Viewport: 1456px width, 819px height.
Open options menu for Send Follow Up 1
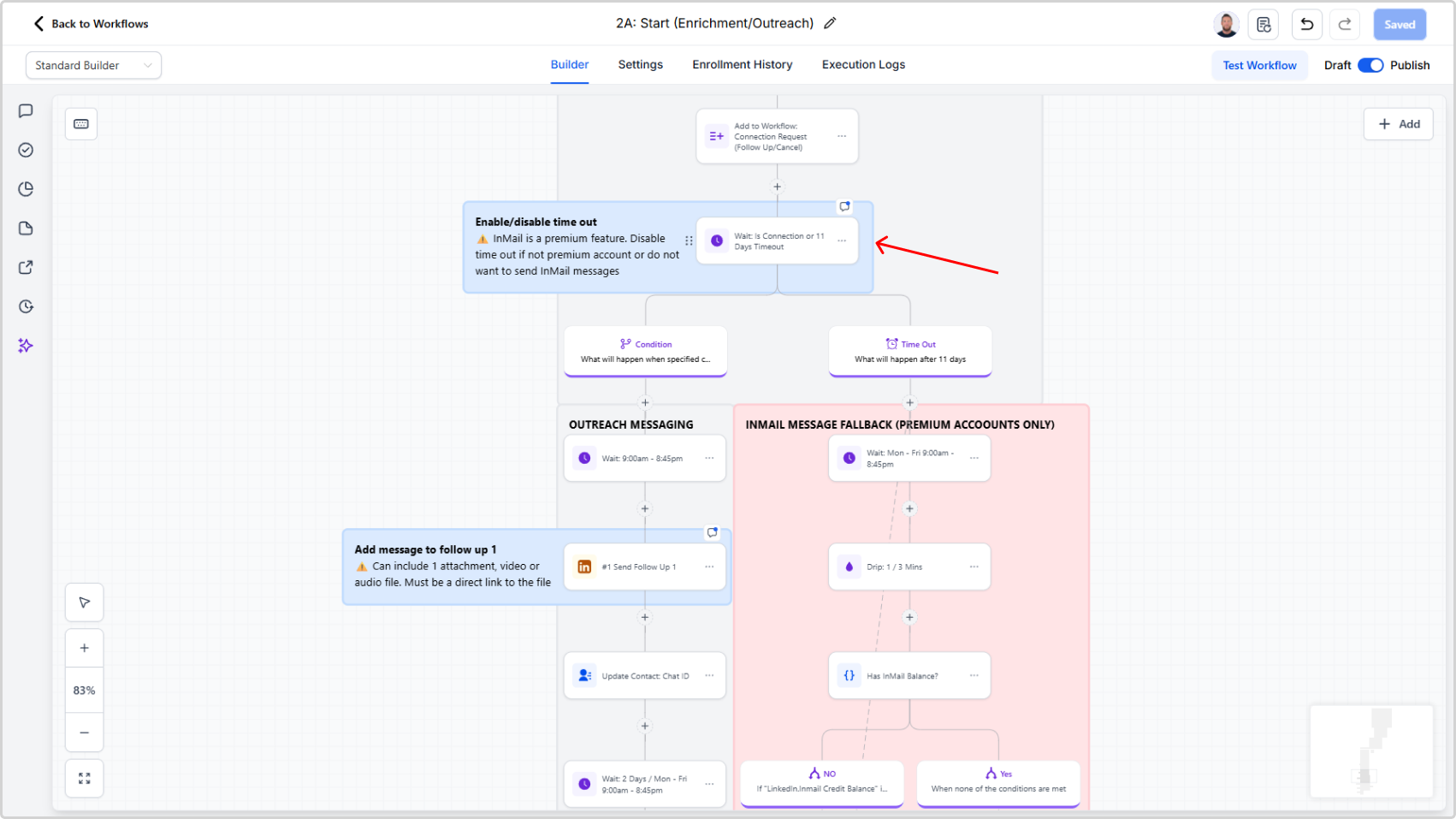click(x=709, y=567)
